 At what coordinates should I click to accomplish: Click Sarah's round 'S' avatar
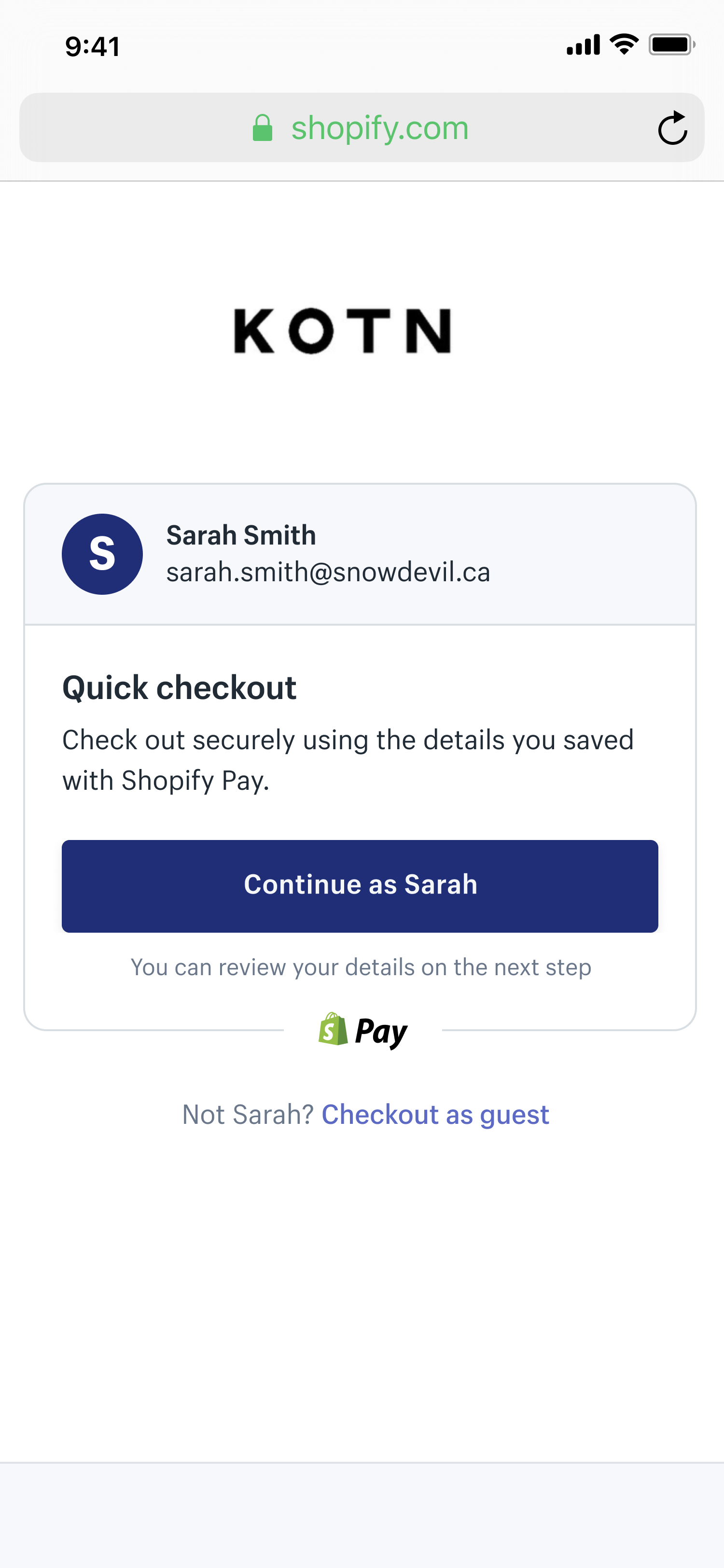[102, 554]
